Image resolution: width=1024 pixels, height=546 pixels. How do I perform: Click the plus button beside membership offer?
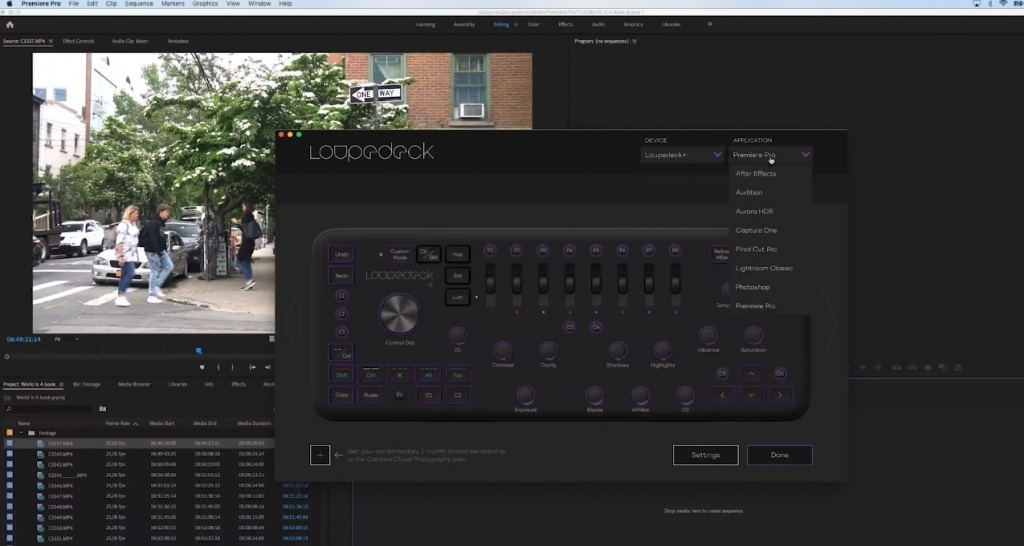[x=320, y=455]
